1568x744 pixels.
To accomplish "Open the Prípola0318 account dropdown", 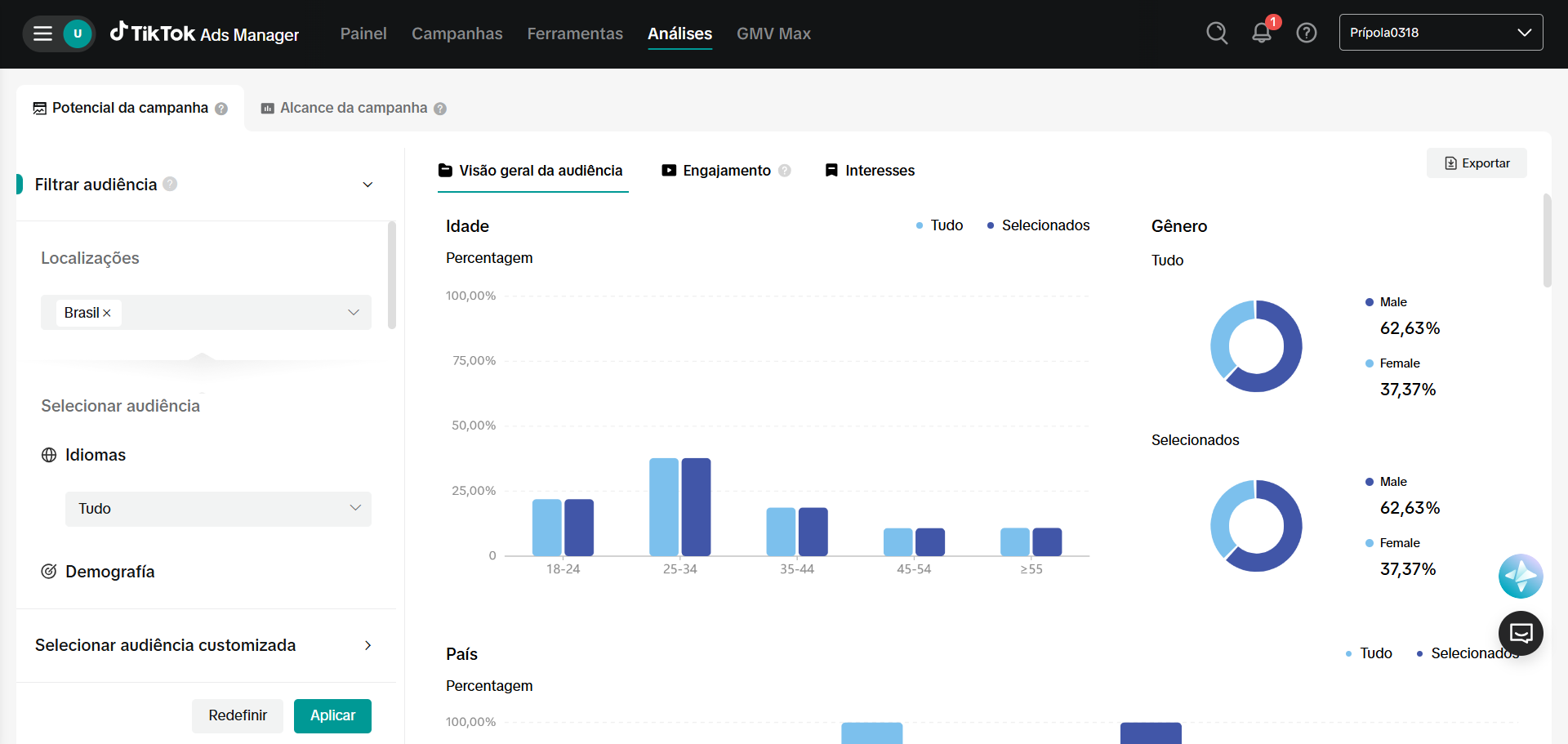I will pyautogui.click(x=1441, y=33).
